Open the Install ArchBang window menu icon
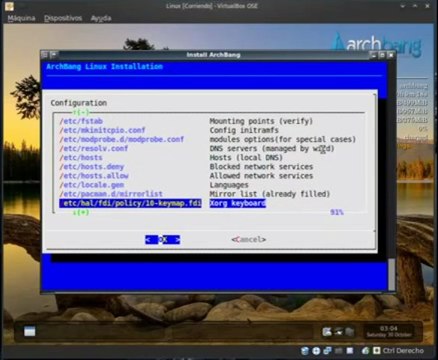The image size is (438, 360). coord(45,55)
